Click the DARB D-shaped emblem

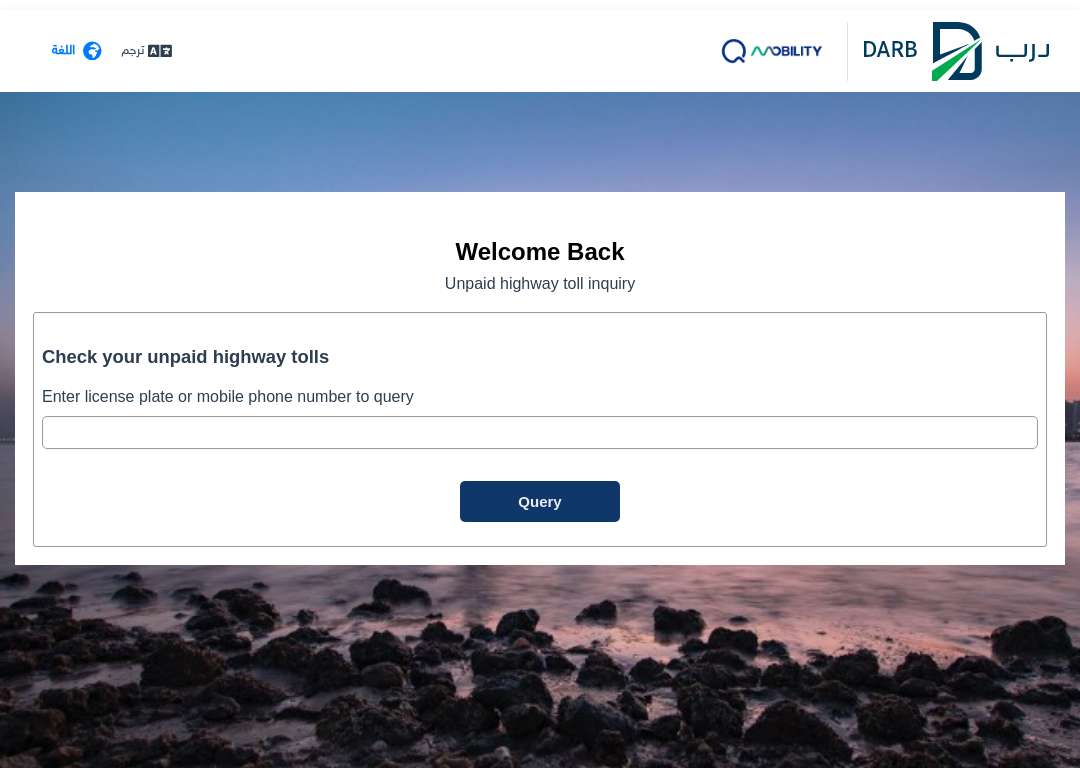click(x=957, y=52)
